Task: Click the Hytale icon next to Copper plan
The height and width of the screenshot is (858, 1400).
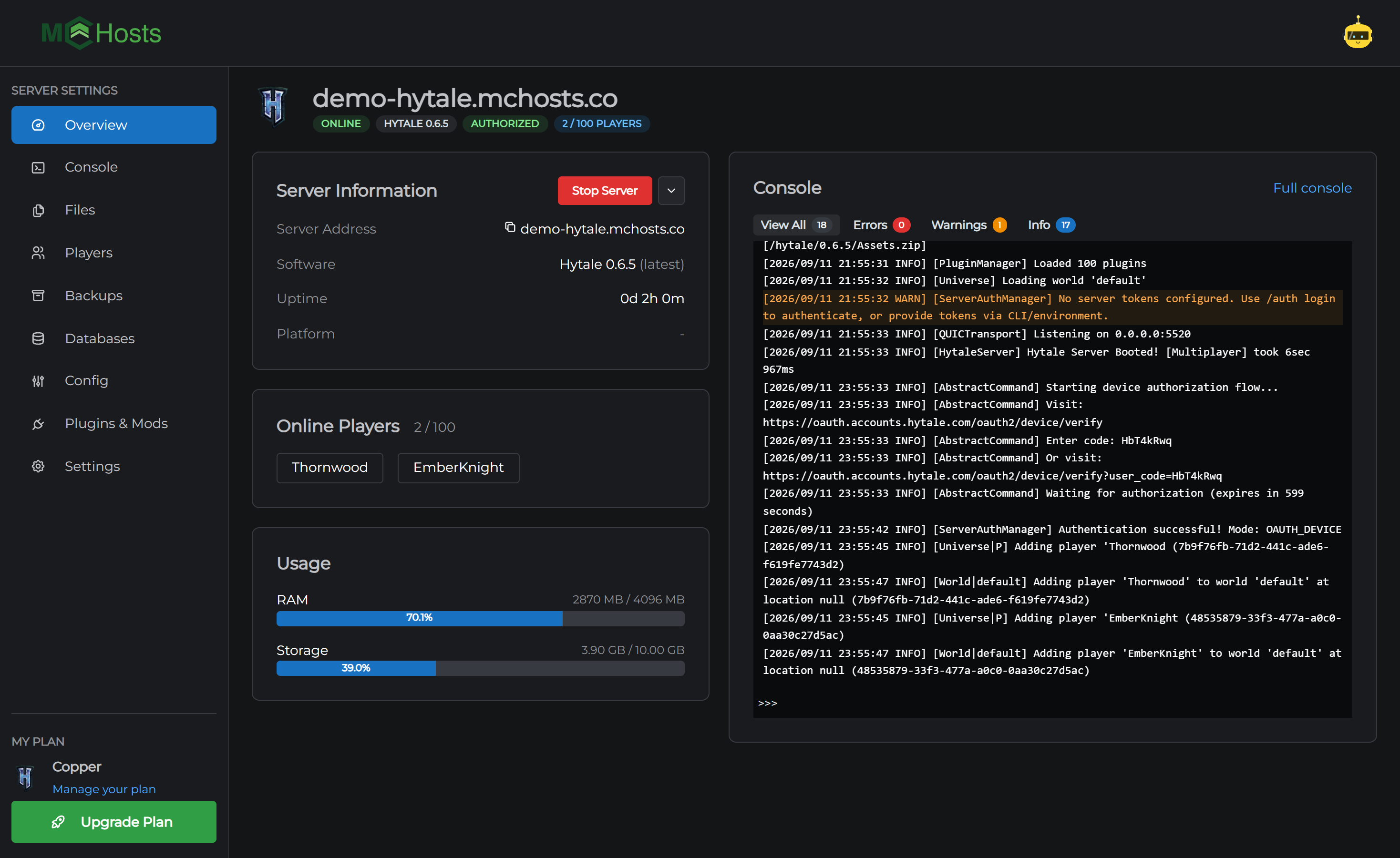Action: [x=26, y=777]
